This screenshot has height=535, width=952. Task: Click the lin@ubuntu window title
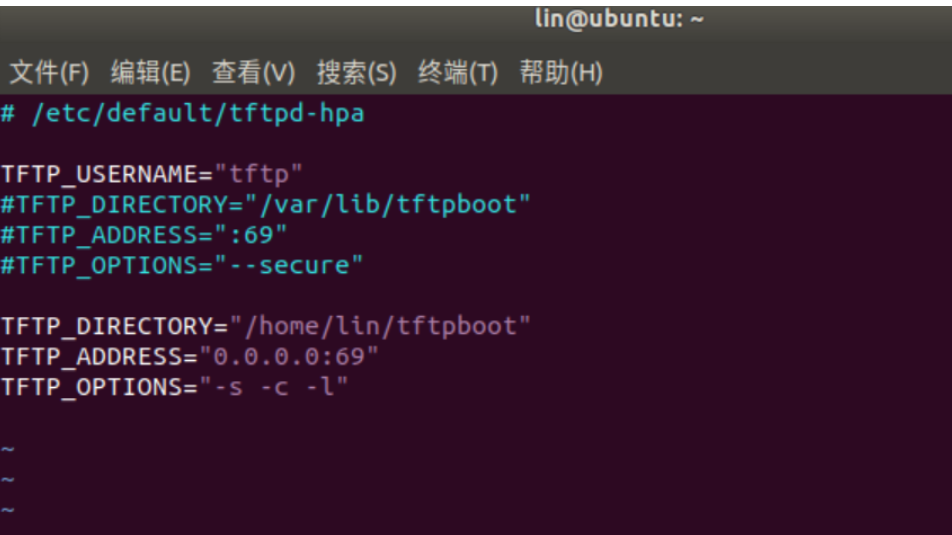(619, 19)
